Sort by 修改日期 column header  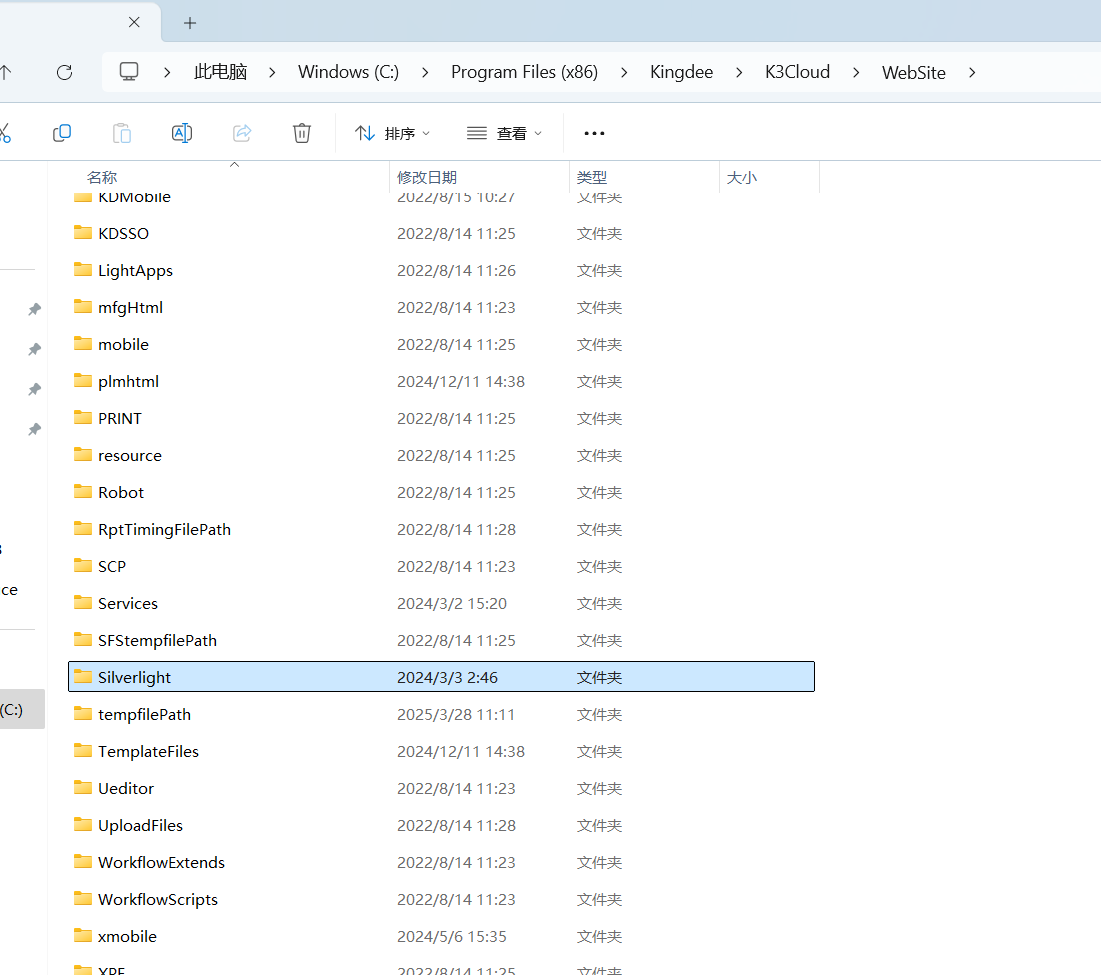[427, 178]
